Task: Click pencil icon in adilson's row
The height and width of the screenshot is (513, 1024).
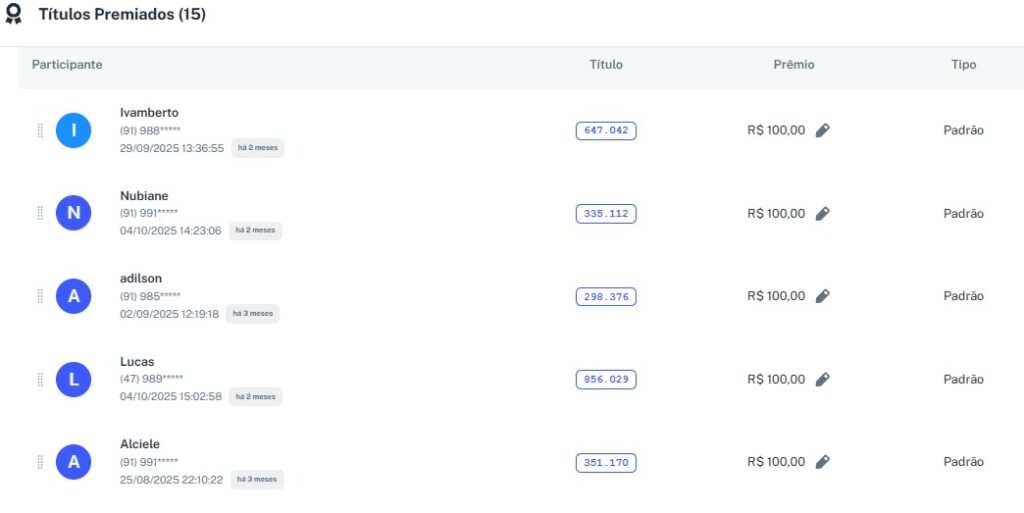Action: pyautogui.click(x=822, y=296)
